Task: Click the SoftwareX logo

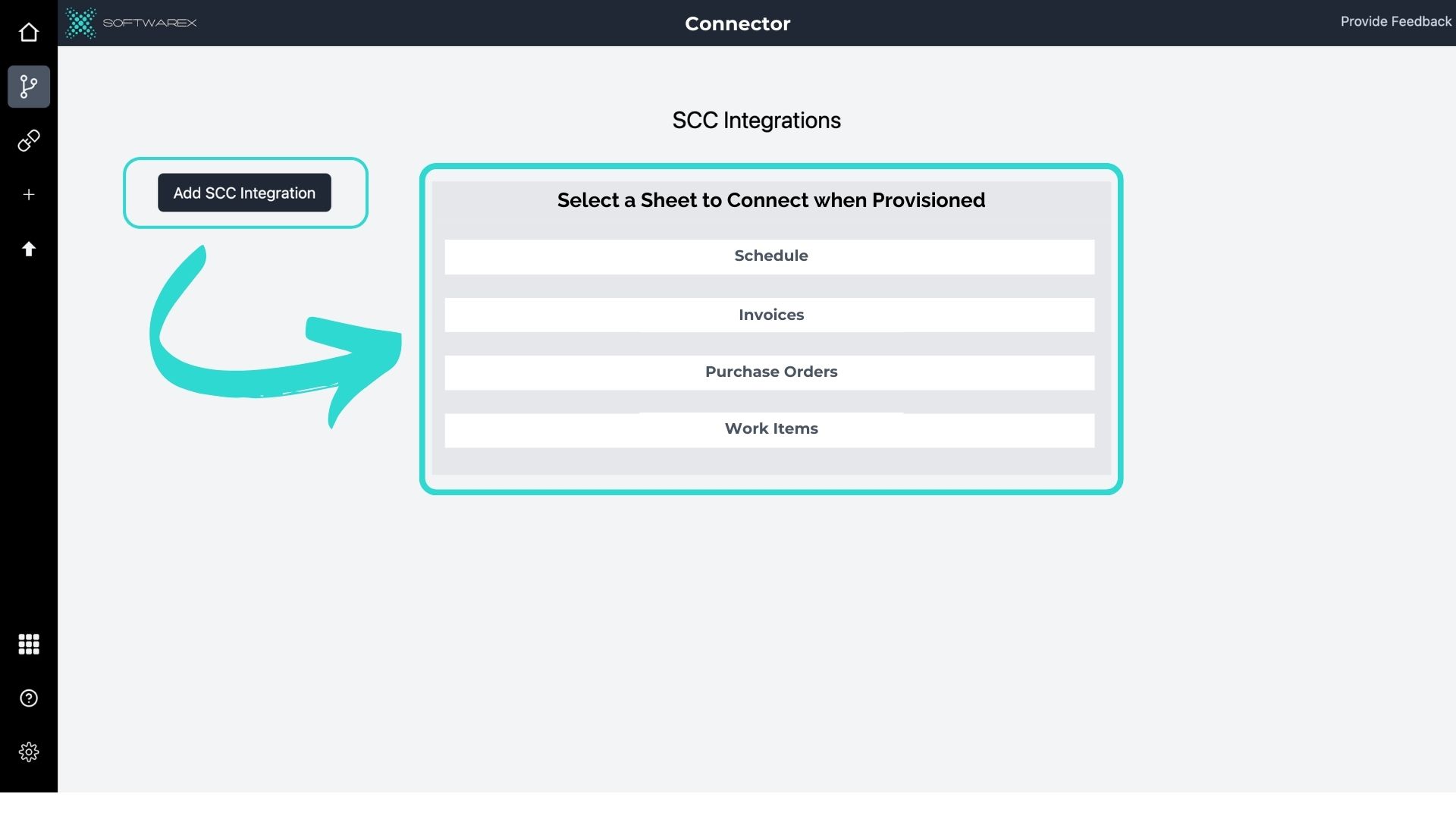Action: coord(130,23)
